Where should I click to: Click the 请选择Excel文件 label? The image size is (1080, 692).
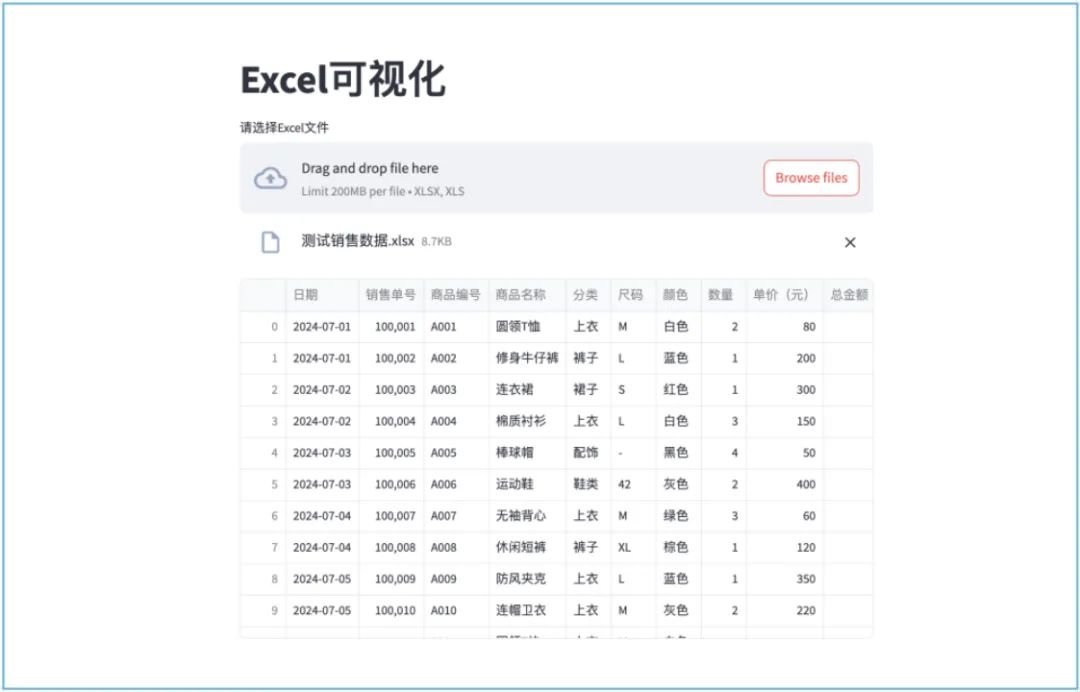[284, 127]
